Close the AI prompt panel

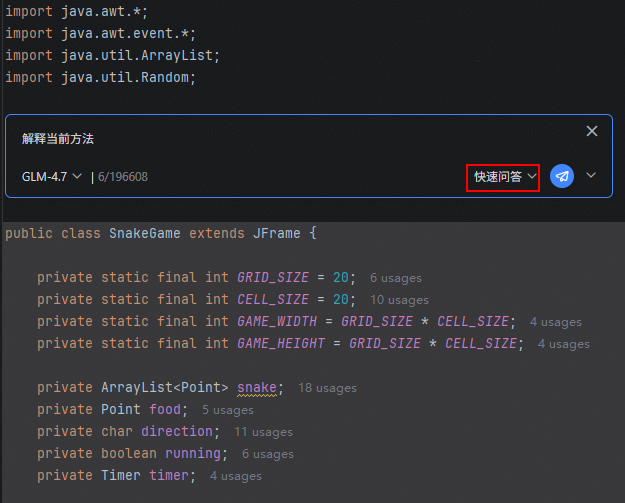pyautogui.click(x=592, y=132)
